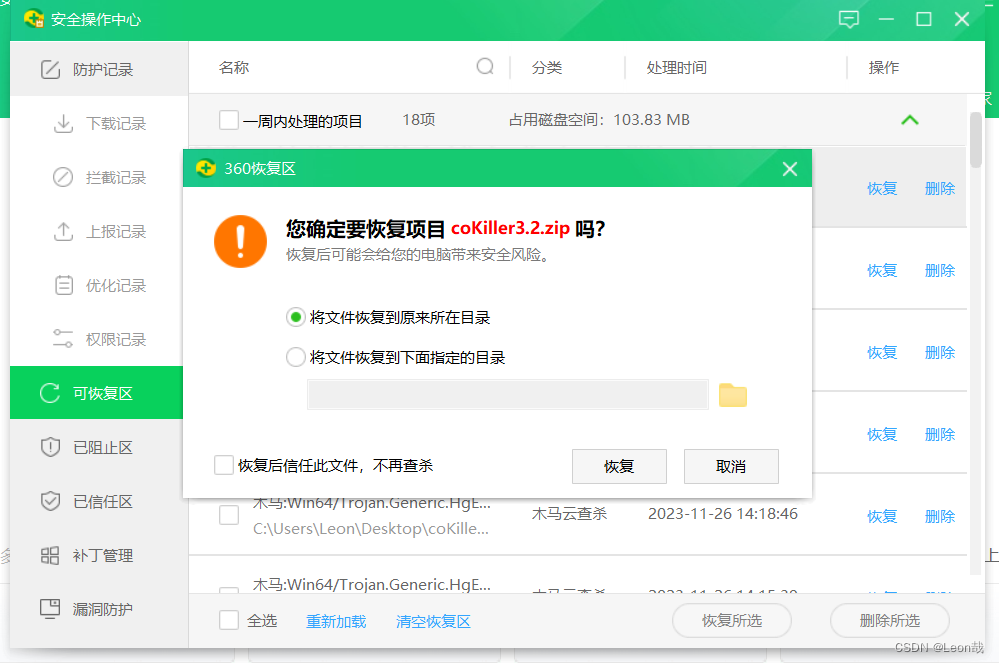
Task: Click the search icon in the 名称 column
Action: tap(485, 66)
